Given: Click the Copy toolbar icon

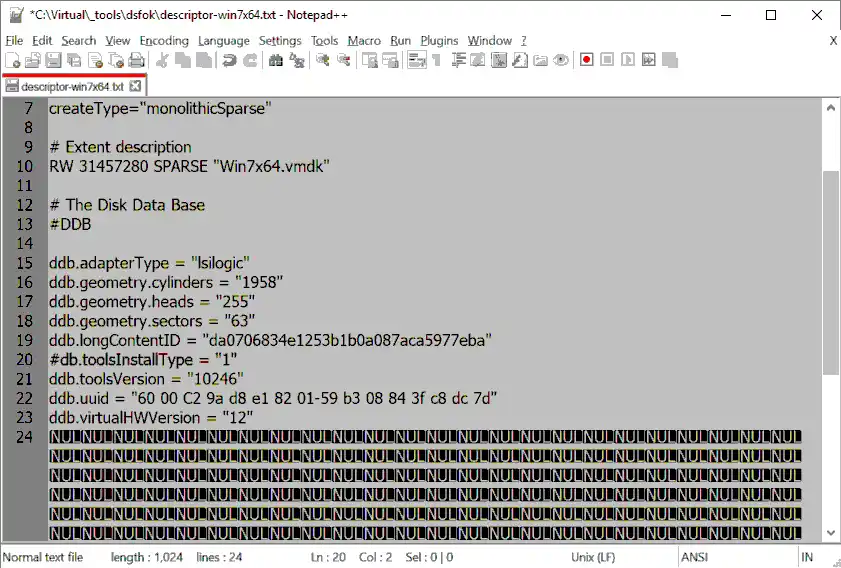Looking at the screenshot, I should coord(183,60).
